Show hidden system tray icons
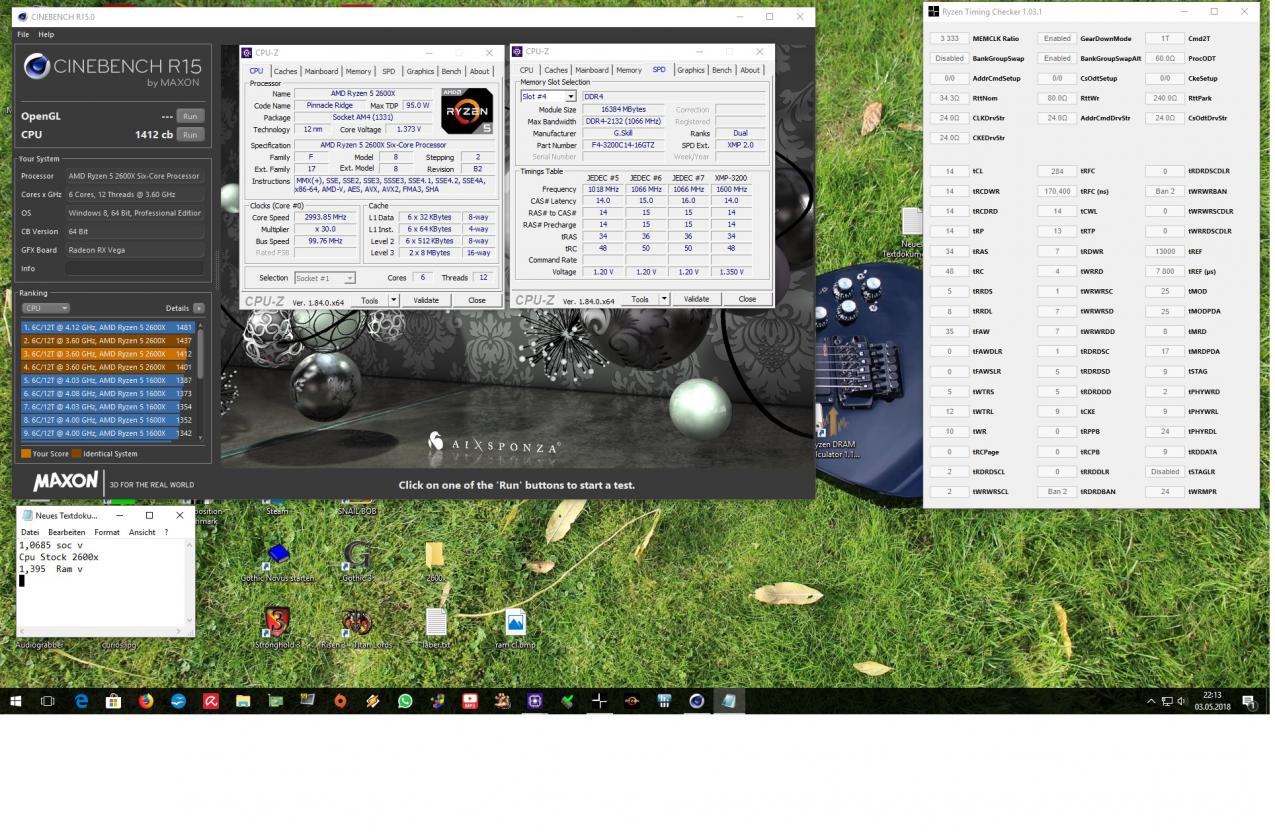The height and width of the screenshot is (836, 1275). [1151, 701]
